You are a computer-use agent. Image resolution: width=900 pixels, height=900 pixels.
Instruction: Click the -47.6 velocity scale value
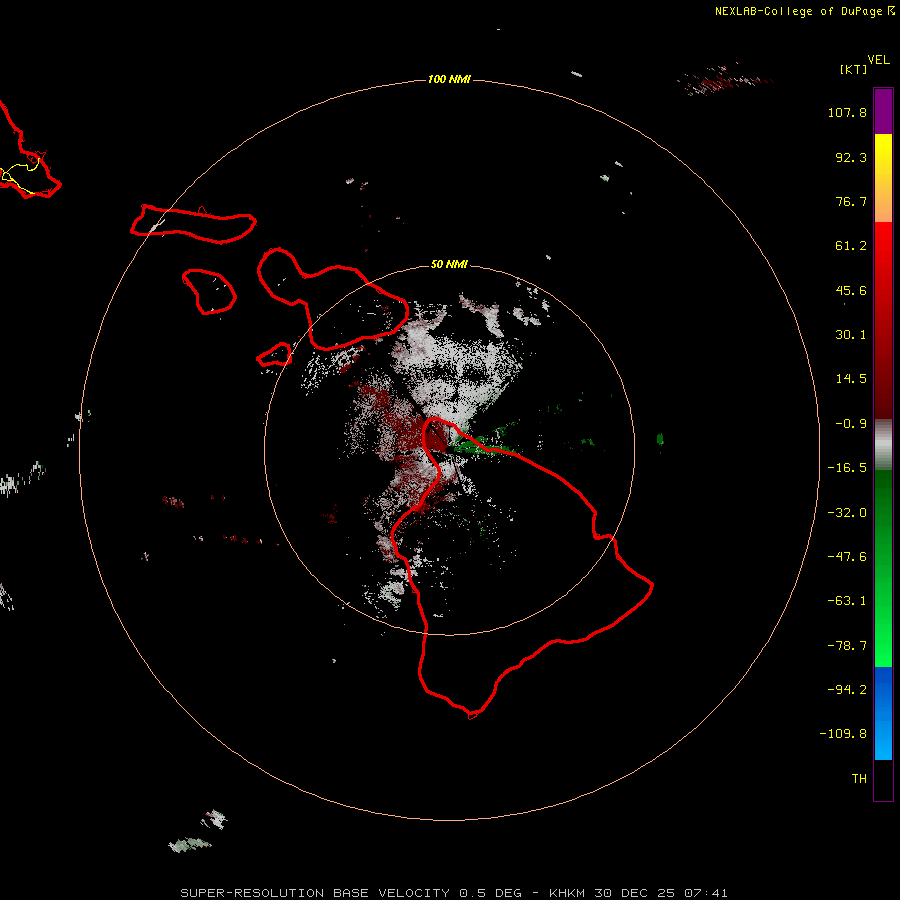847,557
